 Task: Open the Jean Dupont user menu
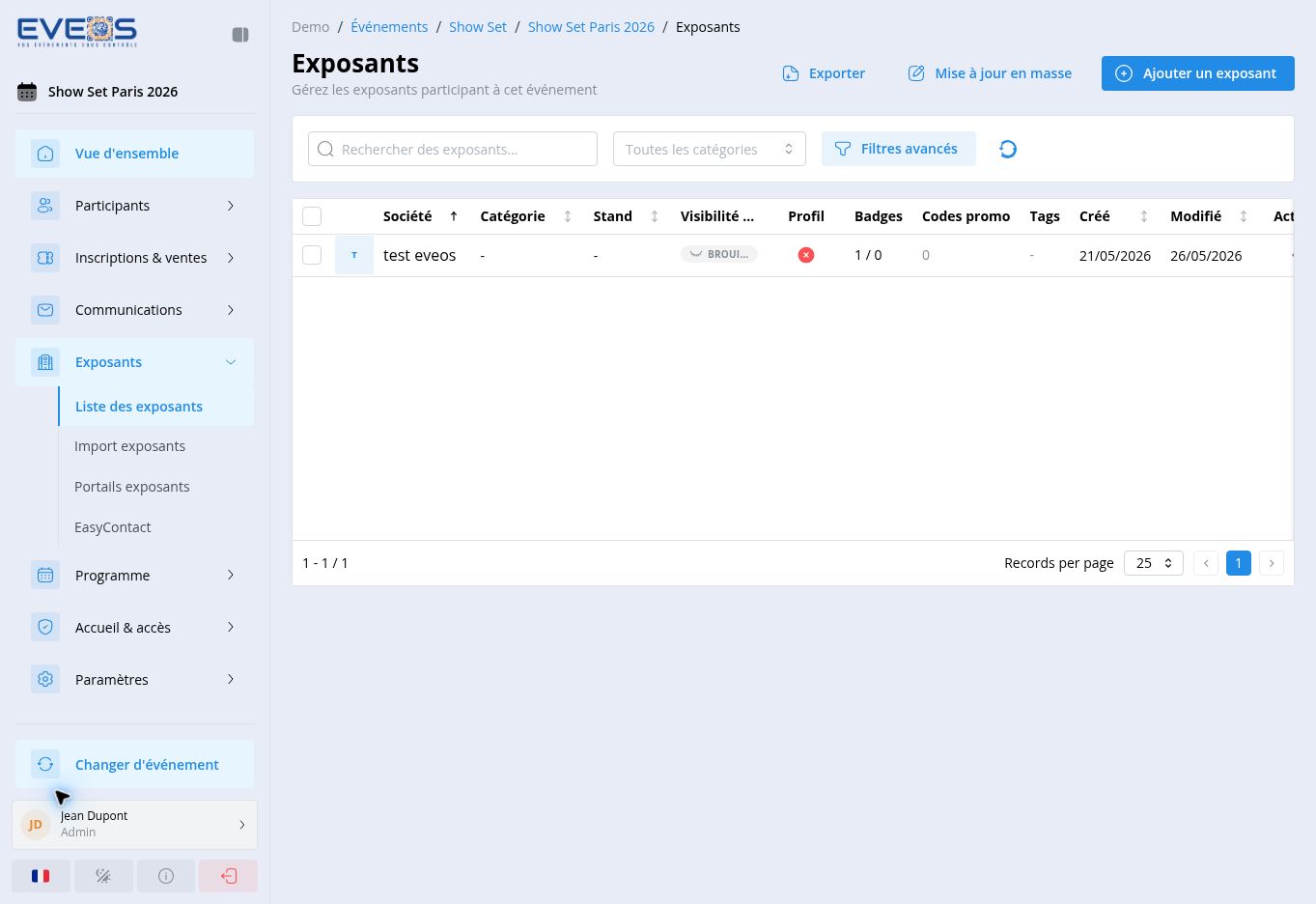tap(134, 824)
